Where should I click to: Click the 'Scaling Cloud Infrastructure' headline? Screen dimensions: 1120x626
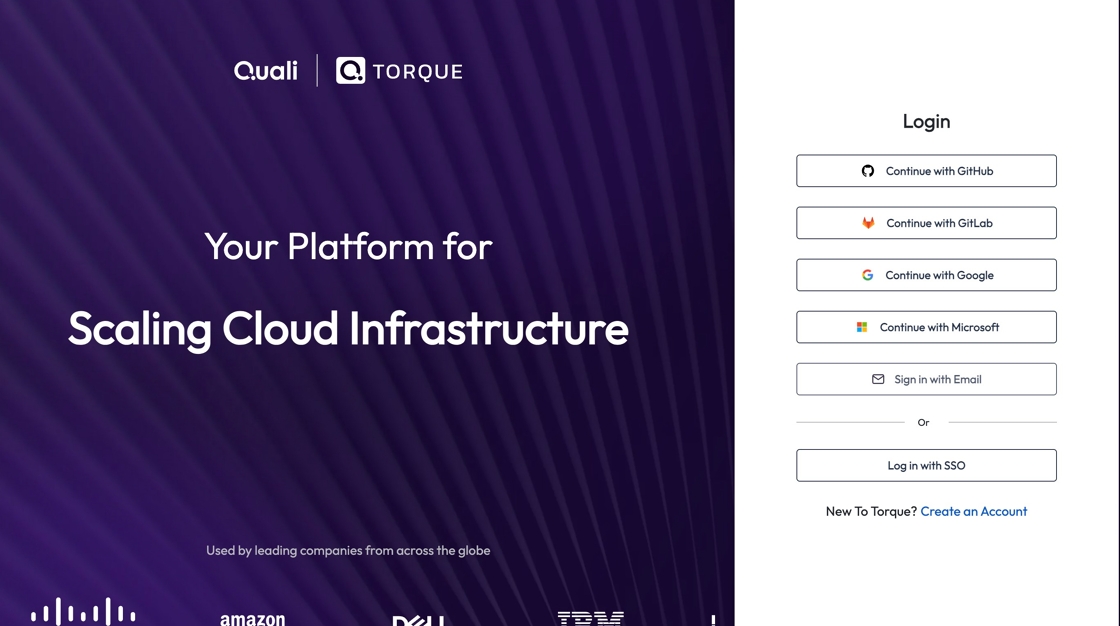coord(348,329)
